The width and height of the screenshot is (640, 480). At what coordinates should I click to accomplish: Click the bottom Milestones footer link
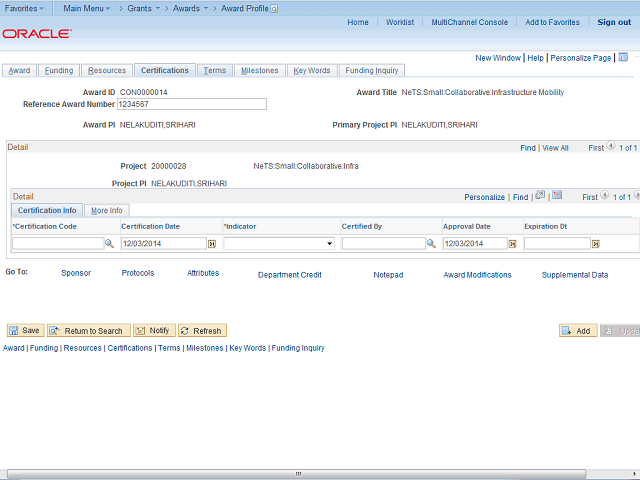205,348
